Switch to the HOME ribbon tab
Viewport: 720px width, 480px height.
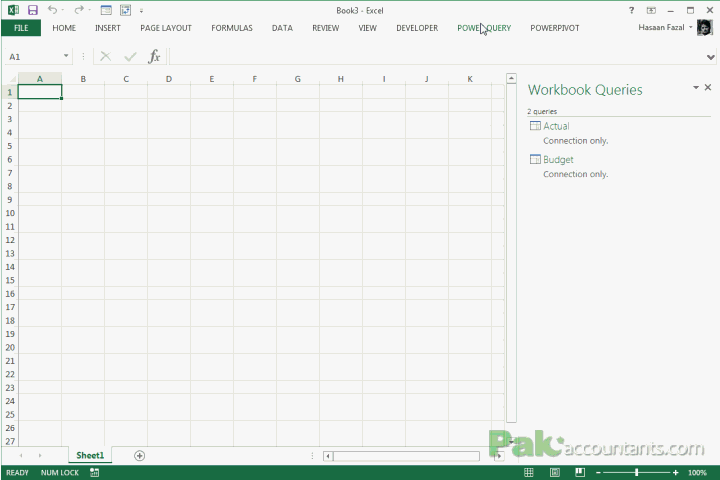(x=64, y=28)
